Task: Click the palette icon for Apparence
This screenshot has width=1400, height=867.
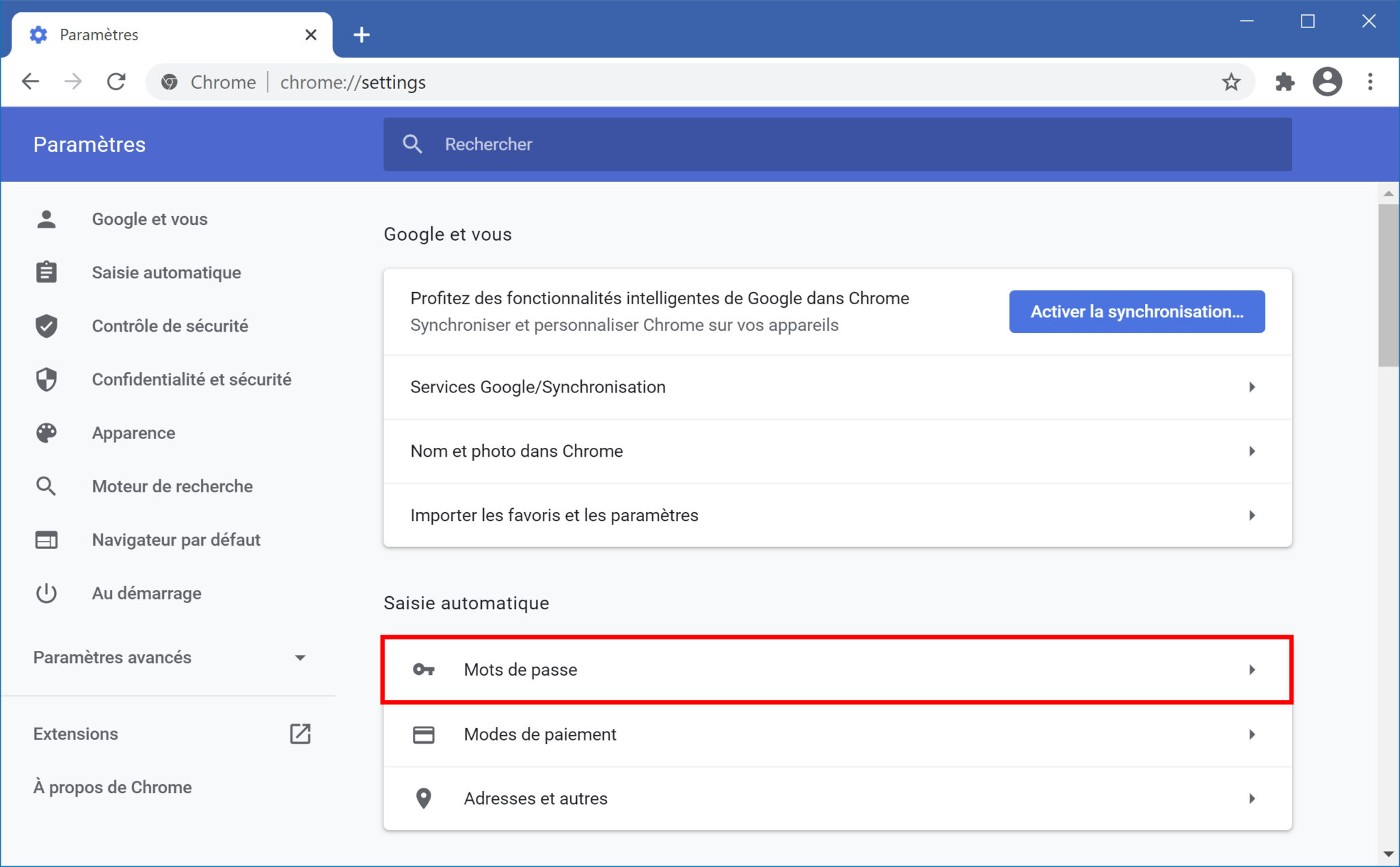Action: pyautogui.click(x=46, y=433)
